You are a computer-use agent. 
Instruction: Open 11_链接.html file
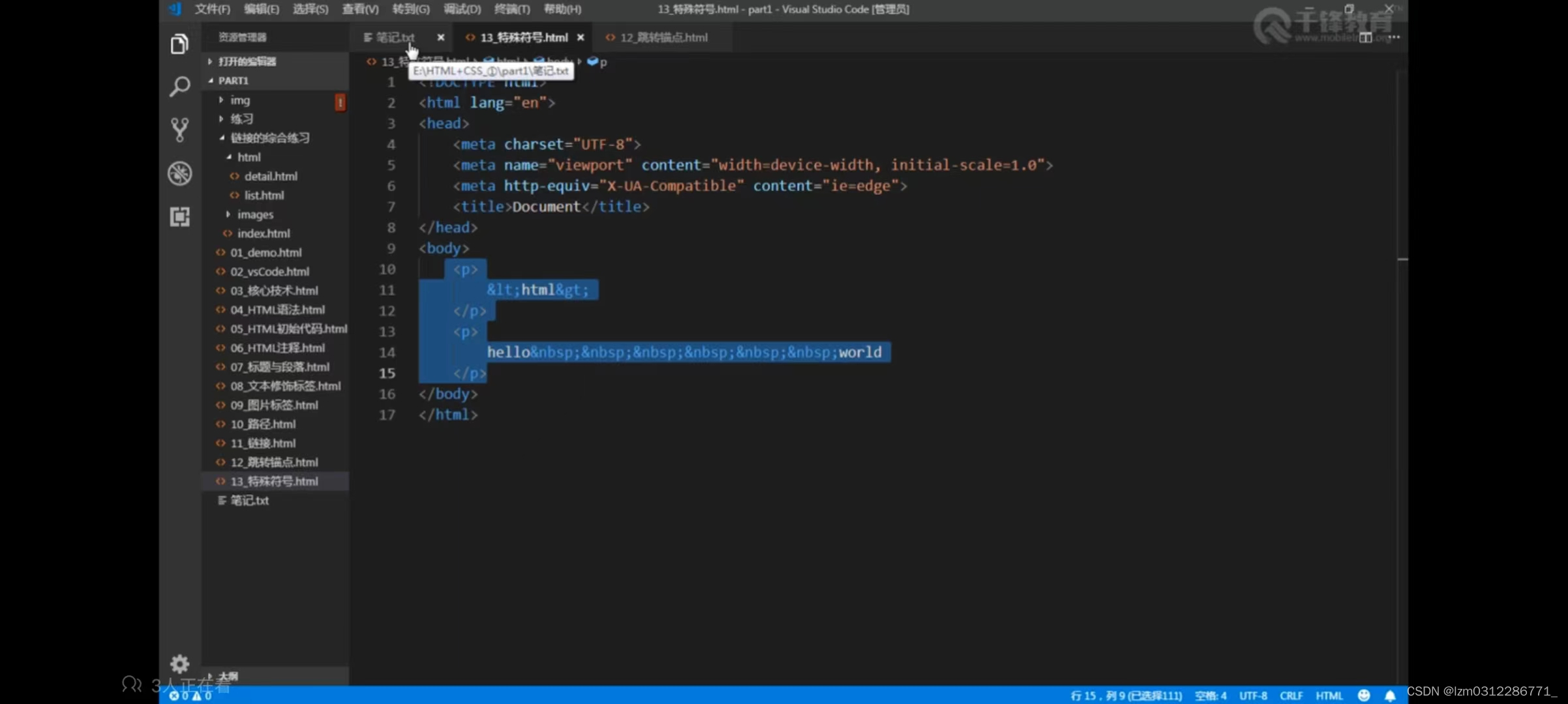pos(275,443)
